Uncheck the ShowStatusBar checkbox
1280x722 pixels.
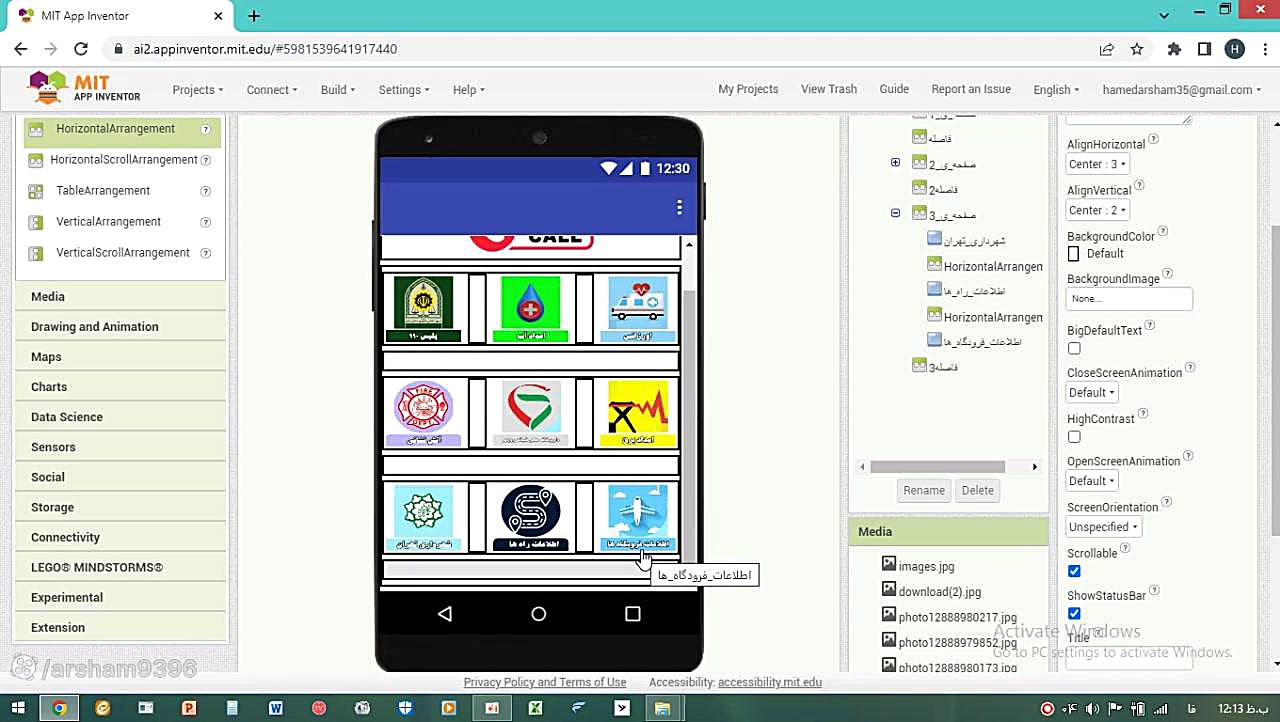1074,613
